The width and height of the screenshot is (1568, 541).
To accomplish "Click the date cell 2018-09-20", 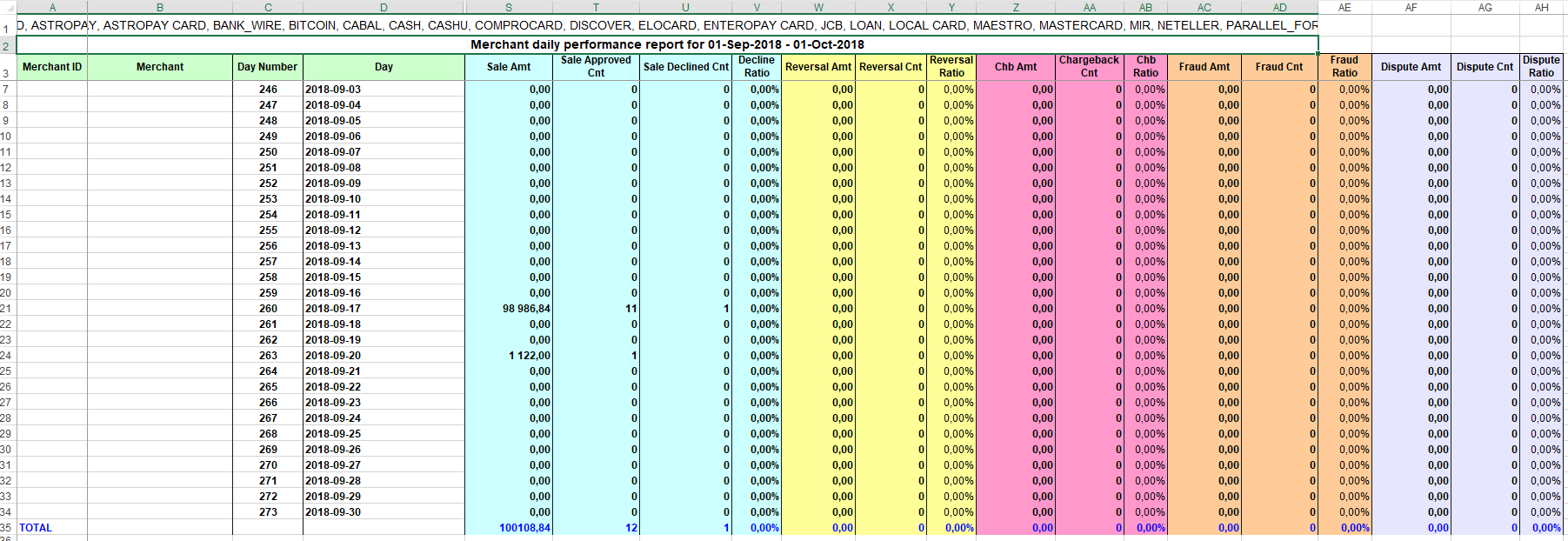I will point(333,356).
